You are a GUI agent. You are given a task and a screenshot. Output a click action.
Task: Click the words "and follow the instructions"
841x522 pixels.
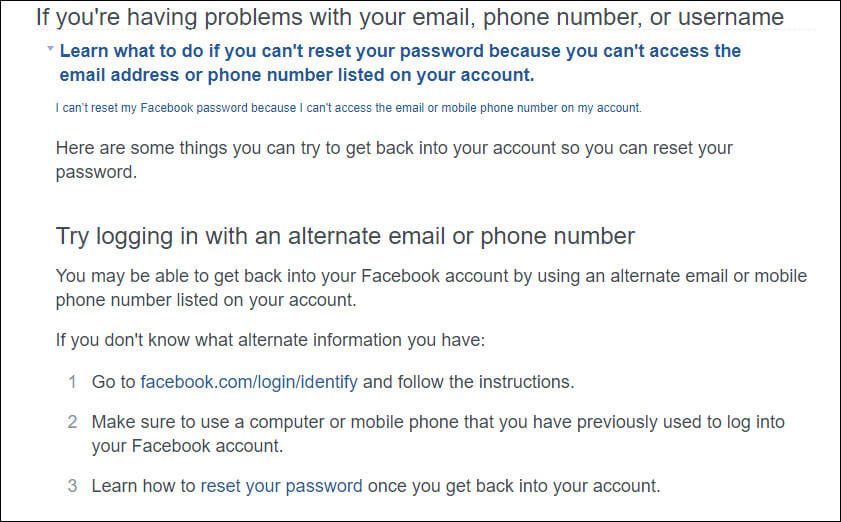coord(468,381)
